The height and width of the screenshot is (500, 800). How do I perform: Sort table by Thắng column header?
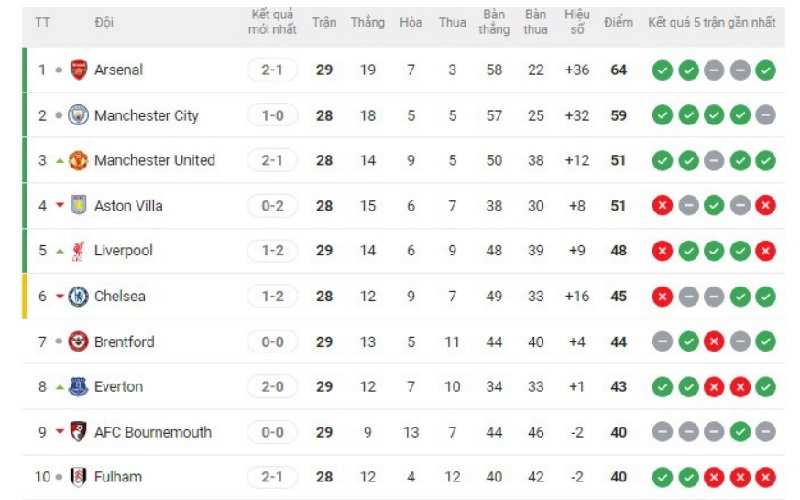pos(367,22)
